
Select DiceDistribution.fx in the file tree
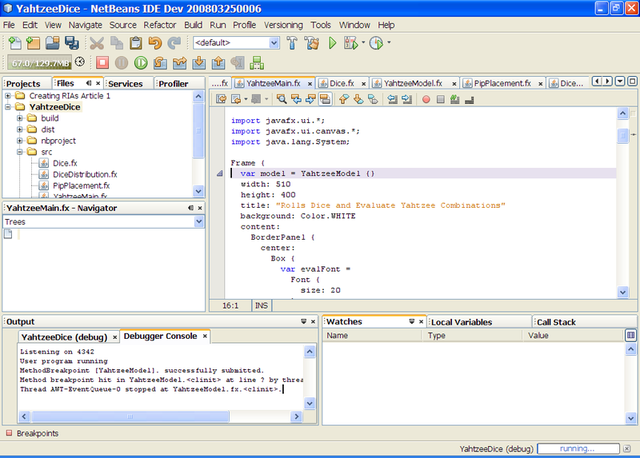(x=85, y=173)
